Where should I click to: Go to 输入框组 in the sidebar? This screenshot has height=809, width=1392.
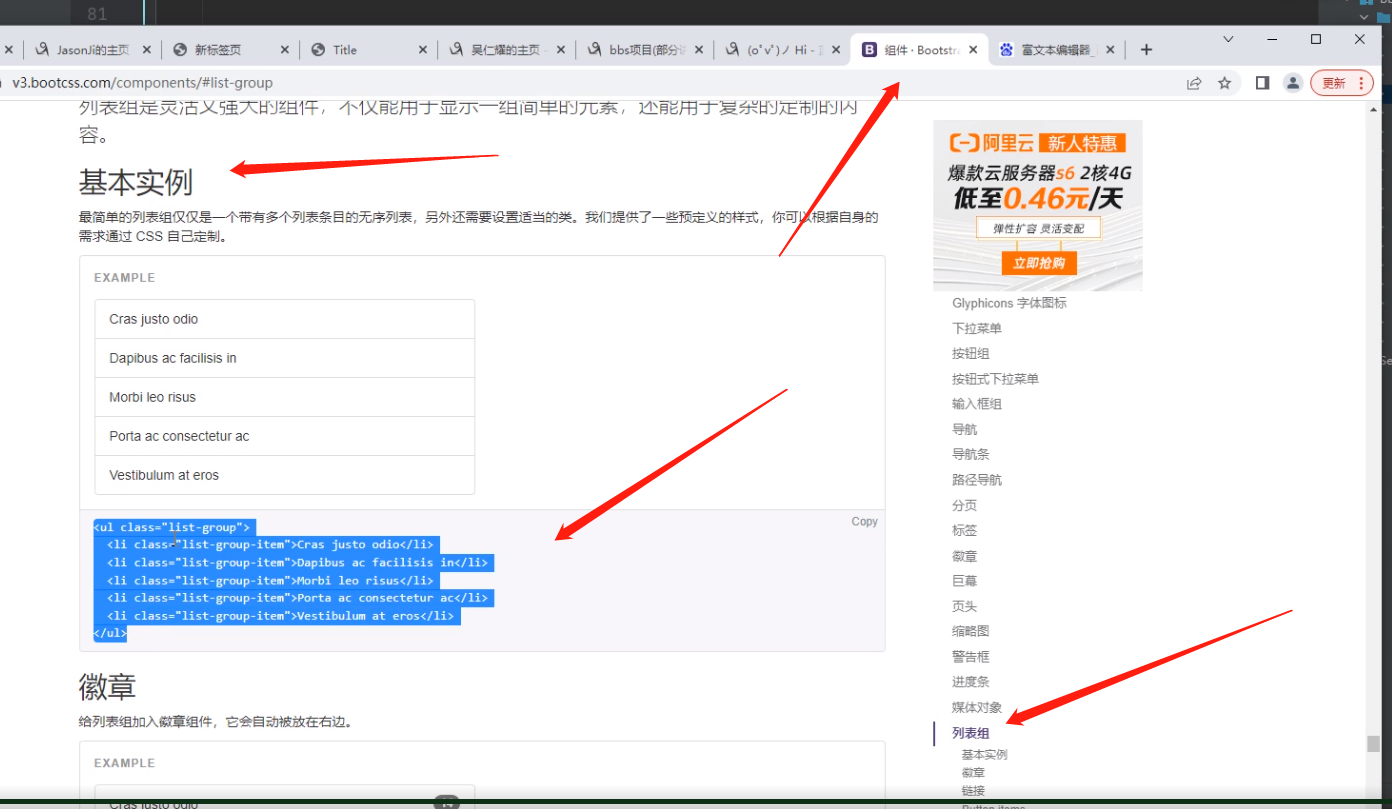pyautogui.click(x=977, y=404)
